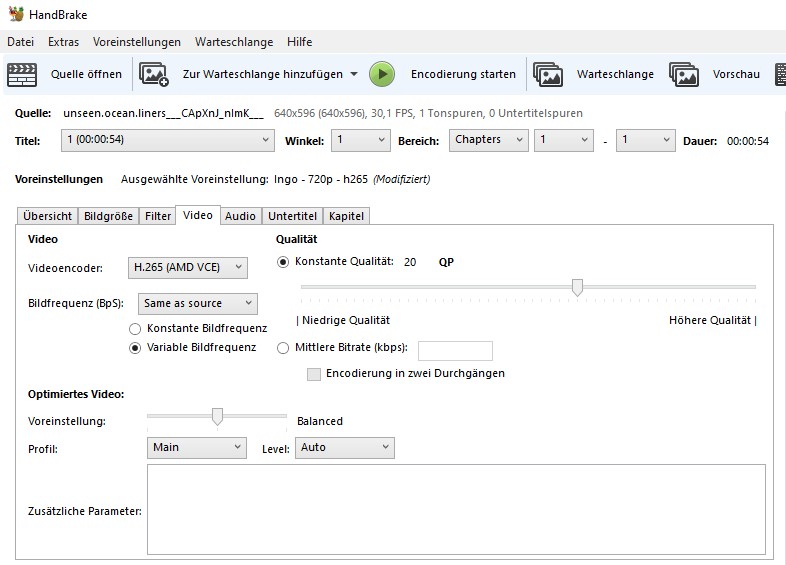Image resolution: width=786 pixels, height=565 pixels.
Task: Expand the Bereich Chapters dropdown
Action: [489, 140]
